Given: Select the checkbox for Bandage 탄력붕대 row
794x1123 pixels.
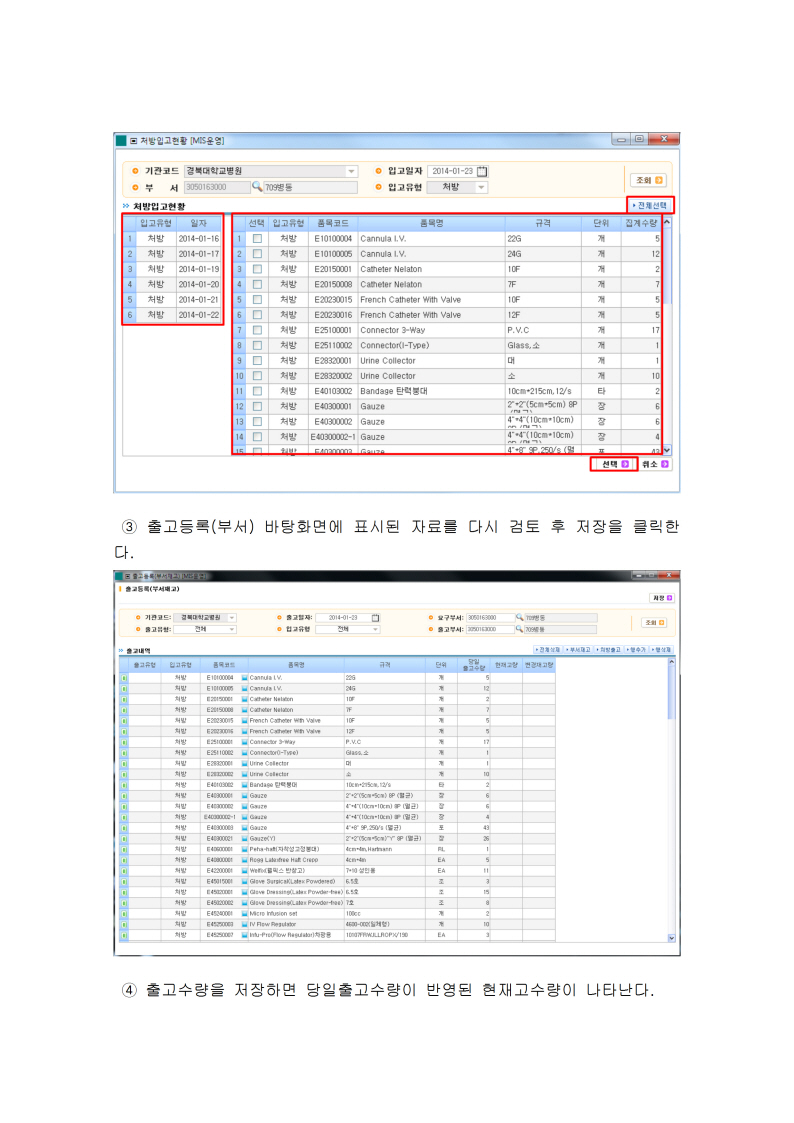Looking at the screenshot, I should [x=257, y=391].
